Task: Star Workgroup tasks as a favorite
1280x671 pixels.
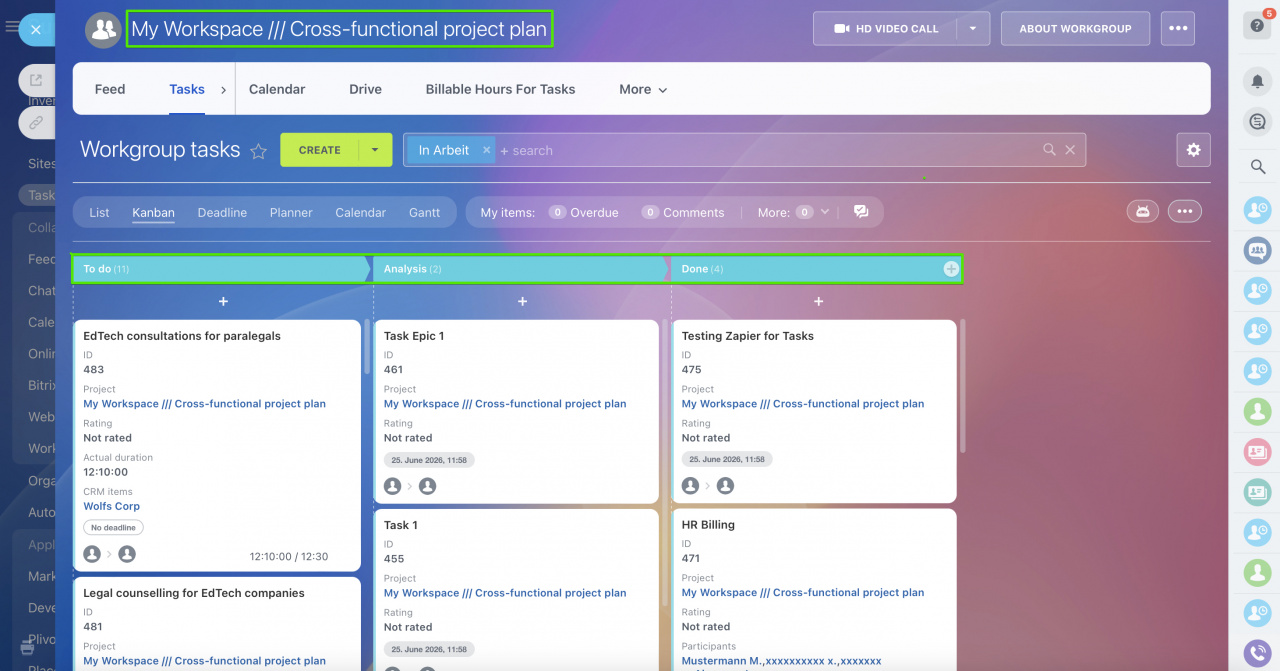Action: pos(259,150)
